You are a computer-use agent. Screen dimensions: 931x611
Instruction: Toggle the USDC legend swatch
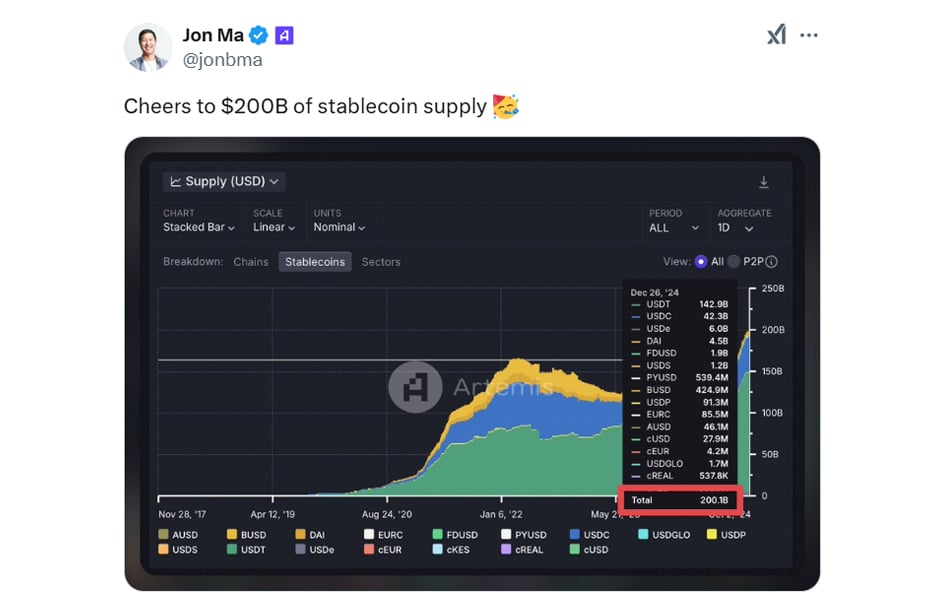click(x=575, y=534)
